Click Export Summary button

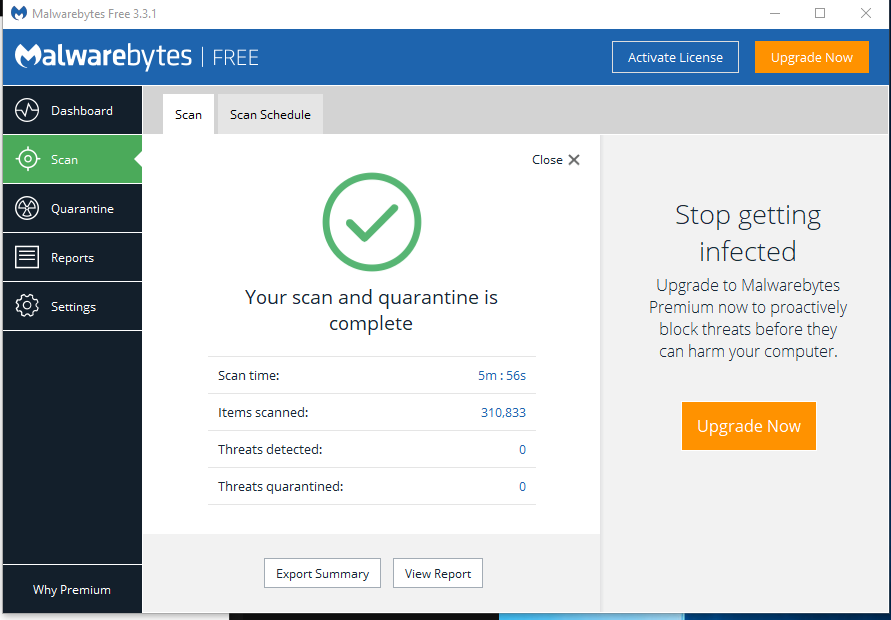(322, 573)
